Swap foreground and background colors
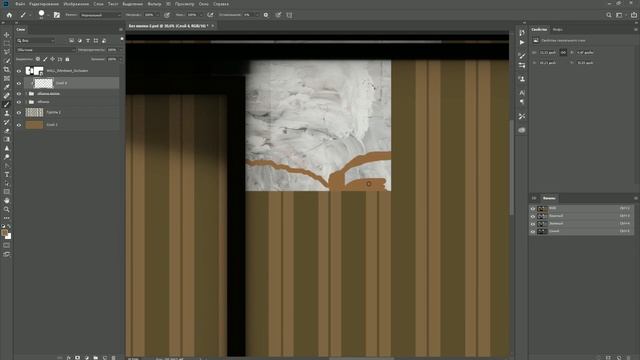The height and width of the screenshot is (360, 640). pos(9,226)
